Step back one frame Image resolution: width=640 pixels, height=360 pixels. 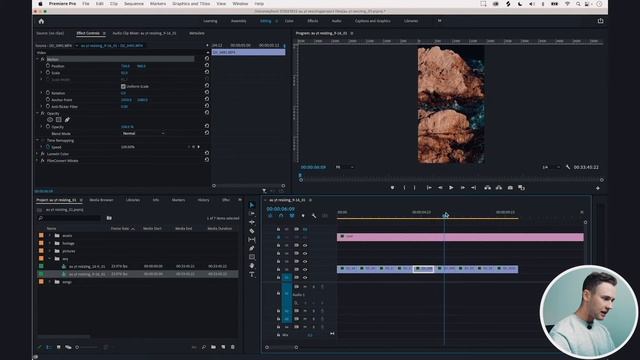click(440, 188)
